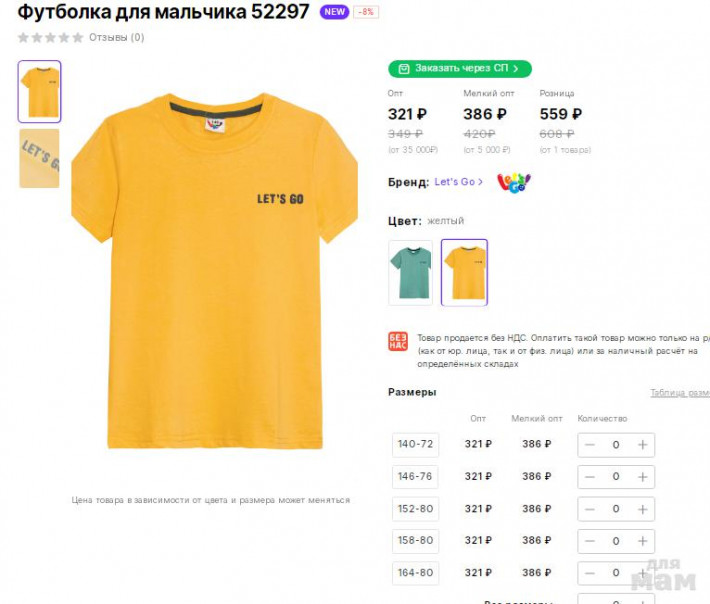The image size is (710, 604).
Task: Select size 164-80 option
Action: [415, 573]
